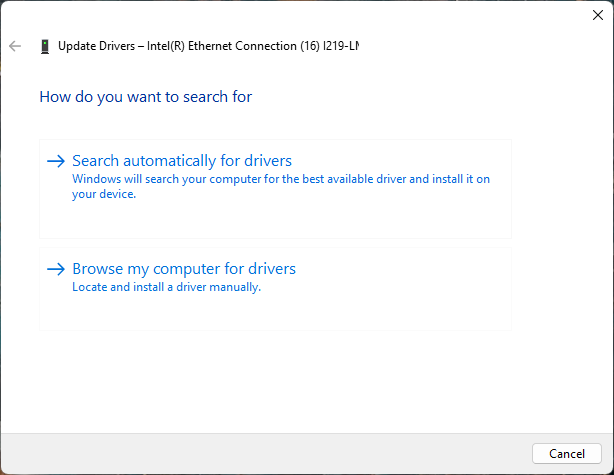Click the 'How do you want to search for' heading

tap(145, 97)
